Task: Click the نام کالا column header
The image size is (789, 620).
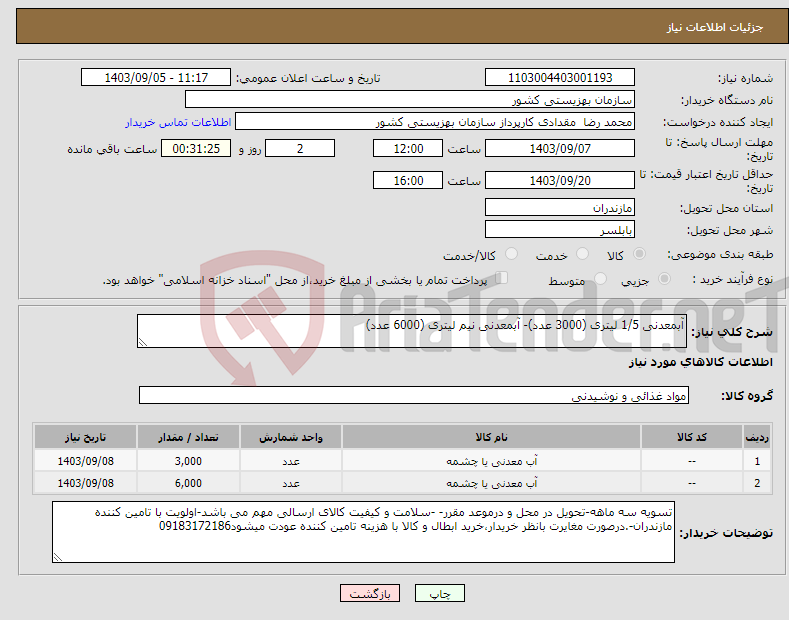Action: (491, 437)
